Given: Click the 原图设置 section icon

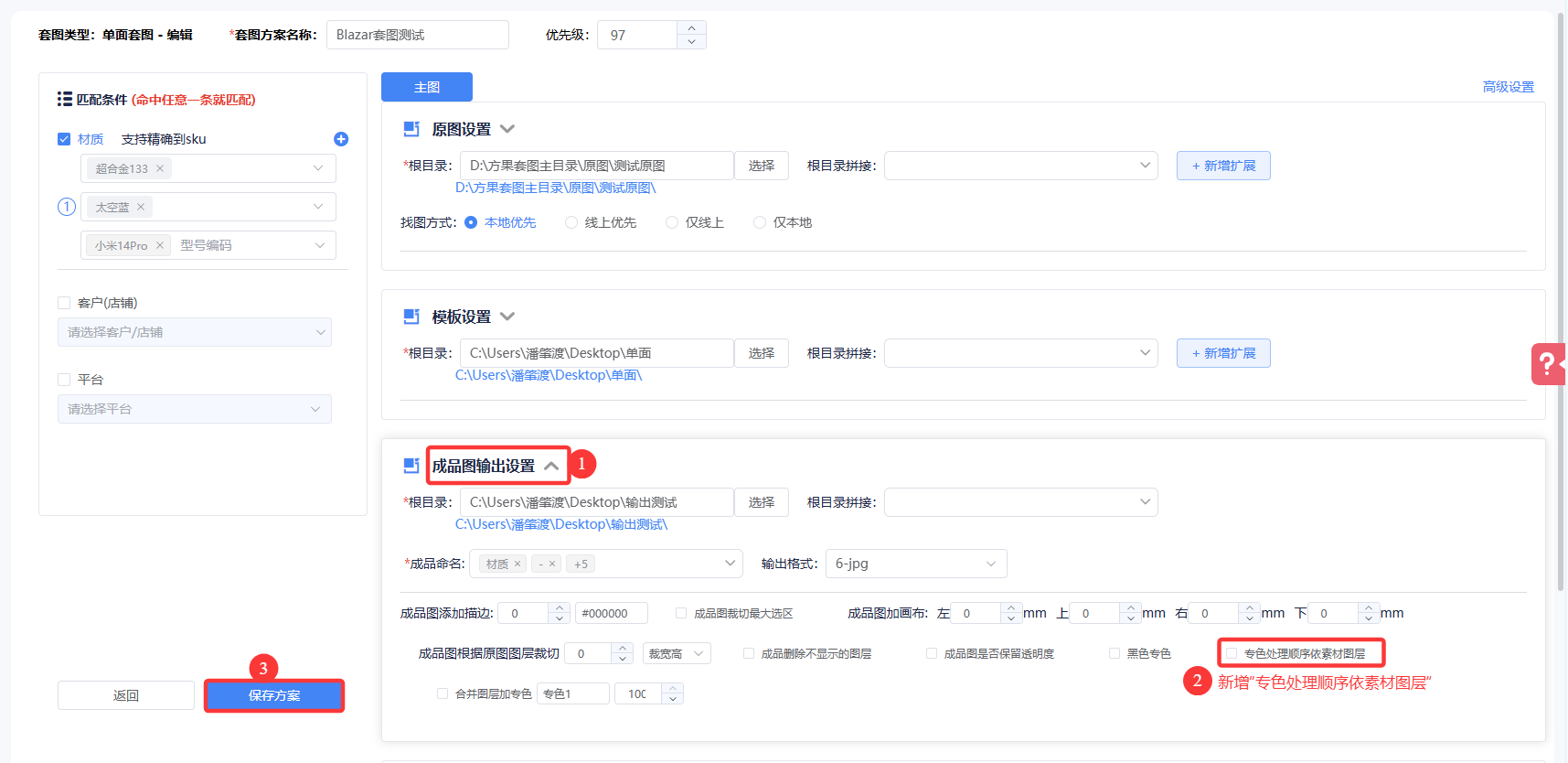Looking at the screenshot, I should [x=411, y=129].
